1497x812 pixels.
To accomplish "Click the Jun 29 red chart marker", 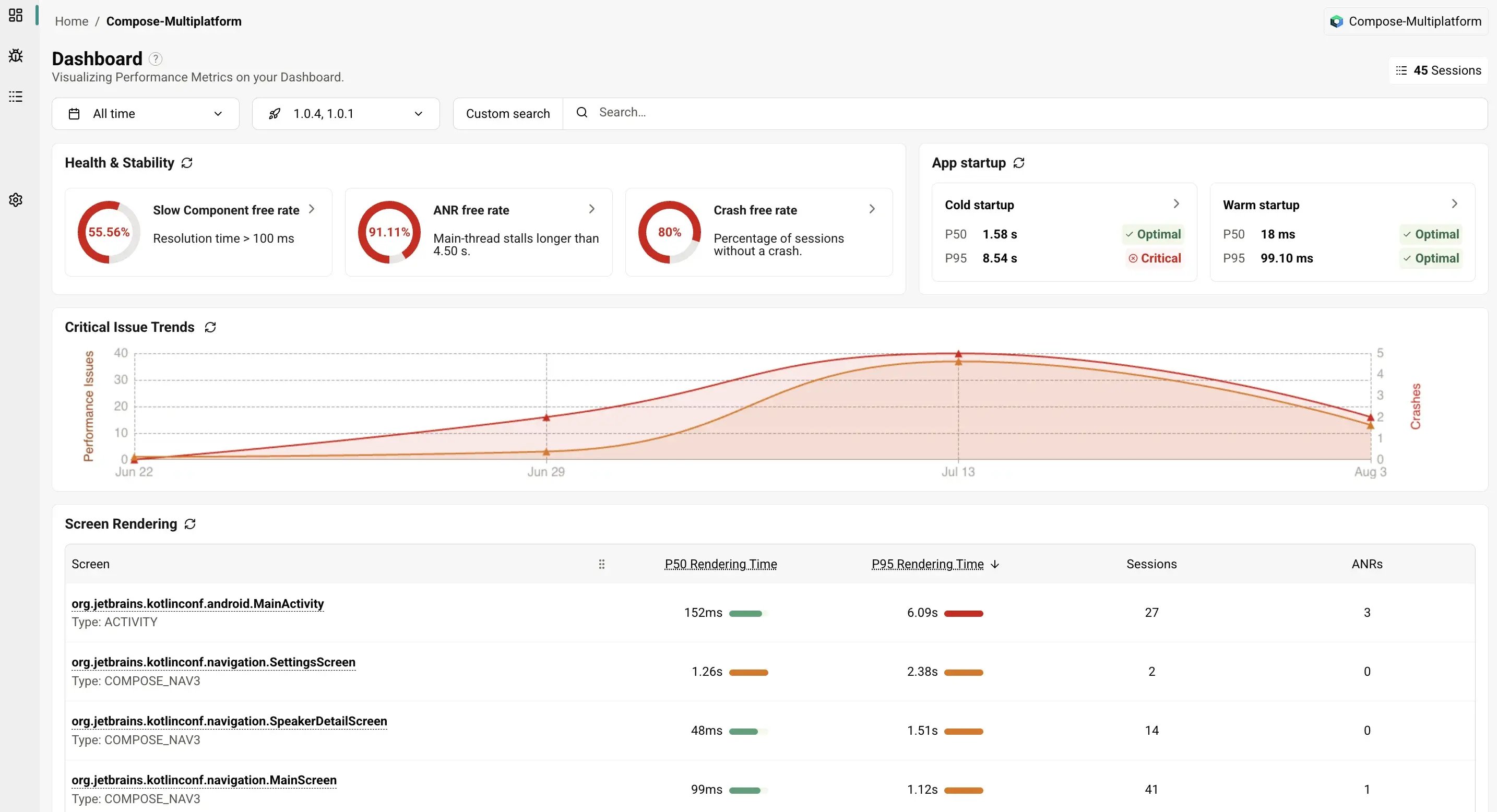I will [546, 417].
